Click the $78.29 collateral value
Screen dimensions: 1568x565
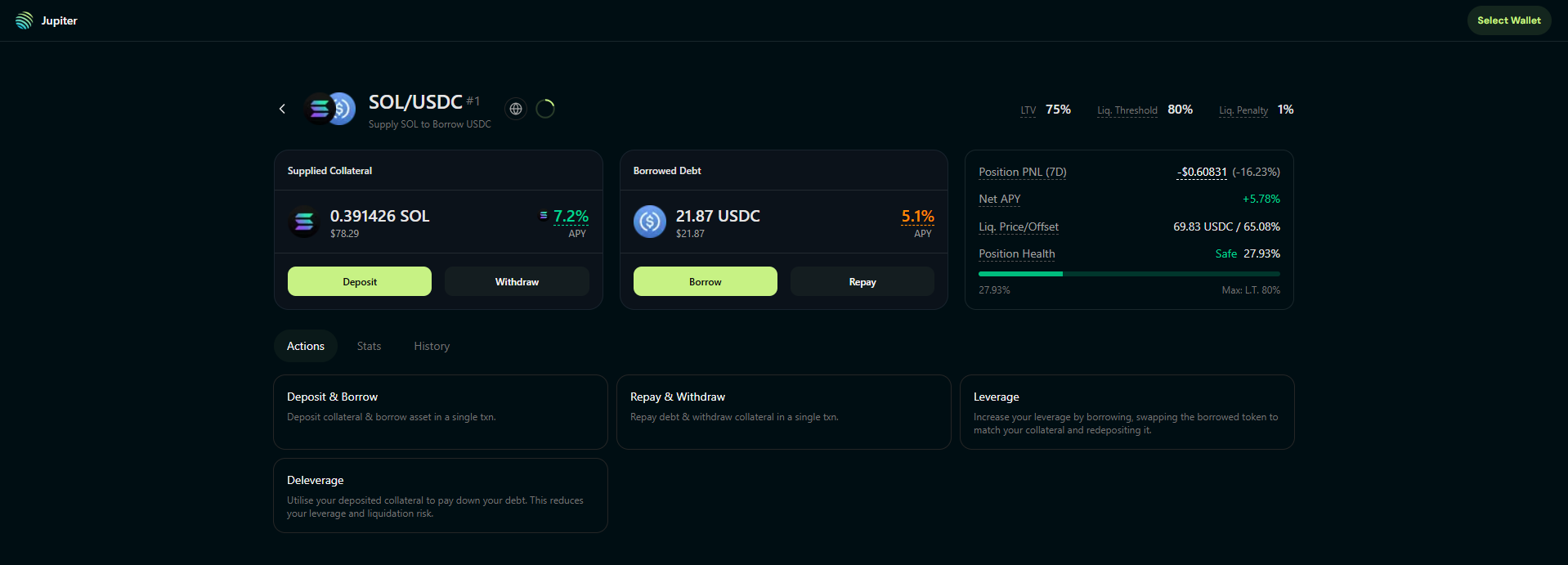[344, 234]
